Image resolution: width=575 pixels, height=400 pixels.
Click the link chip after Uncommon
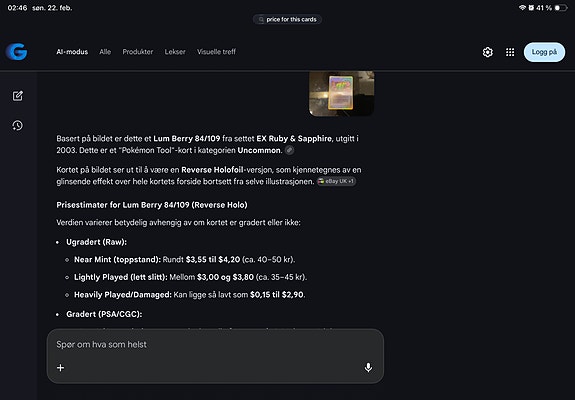click(289, 150)
